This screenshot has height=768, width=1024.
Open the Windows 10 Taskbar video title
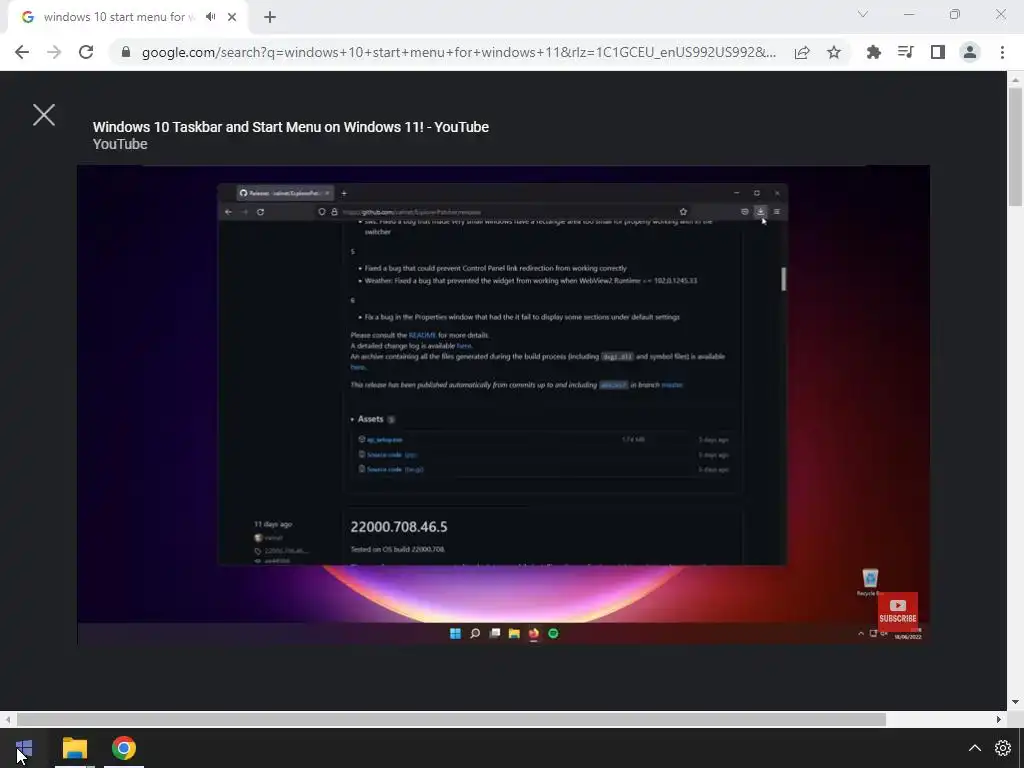pyautogui.click(x=291, y=127)
